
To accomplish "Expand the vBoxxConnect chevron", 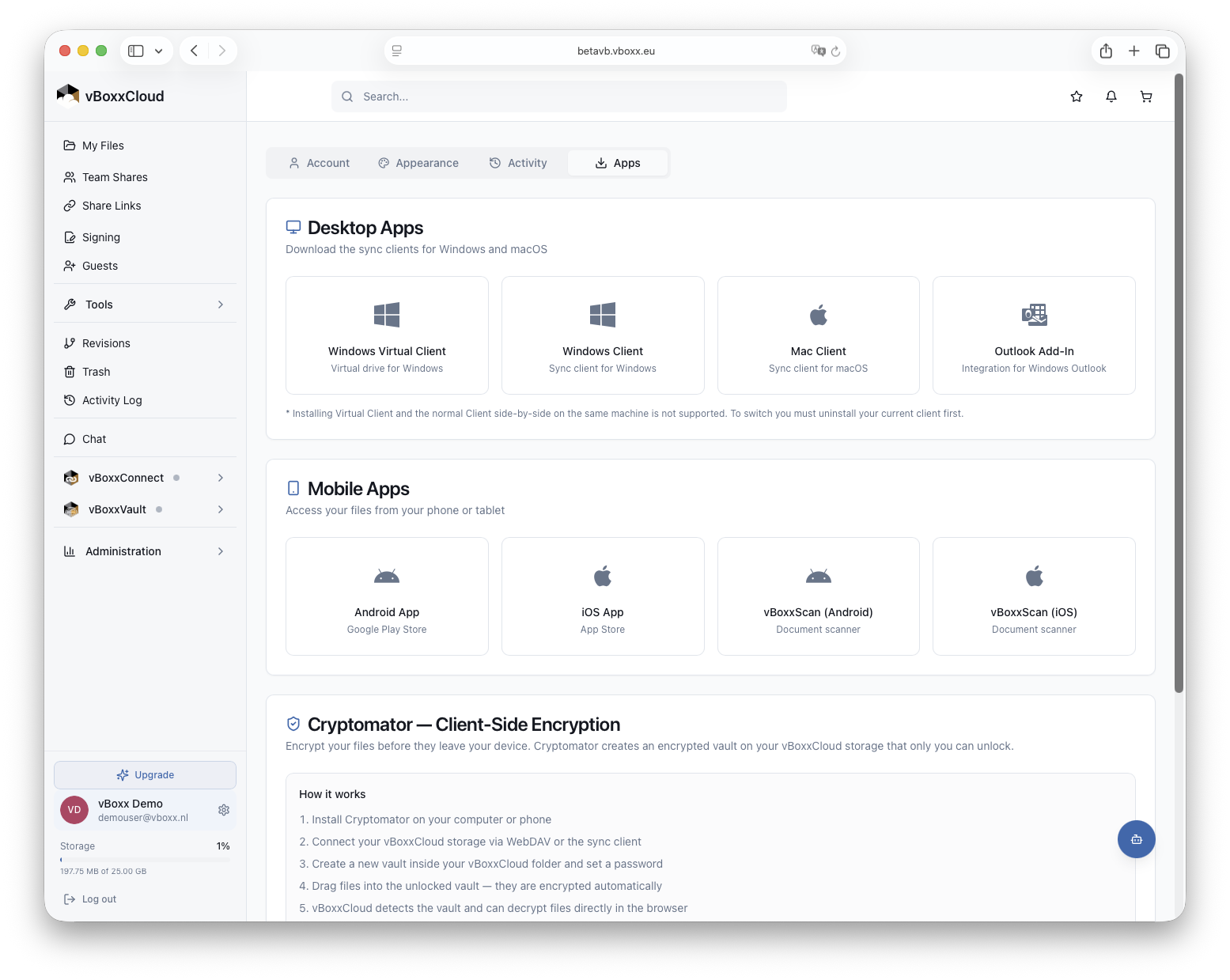I will (221, 478).
